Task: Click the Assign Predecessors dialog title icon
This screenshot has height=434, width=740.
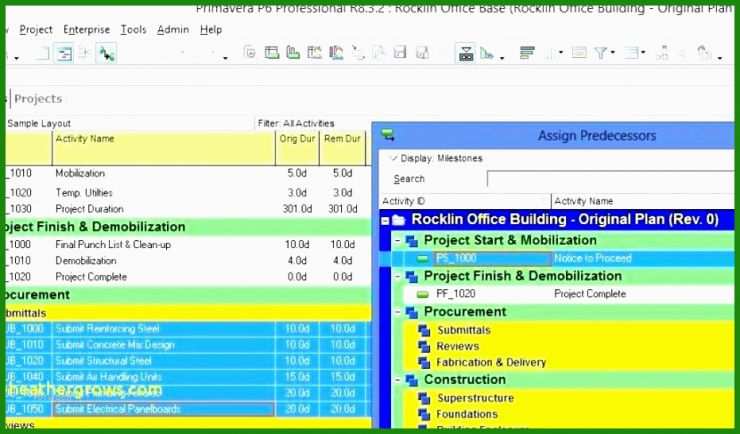Action: pyautogui.click(x=388, y=135)
